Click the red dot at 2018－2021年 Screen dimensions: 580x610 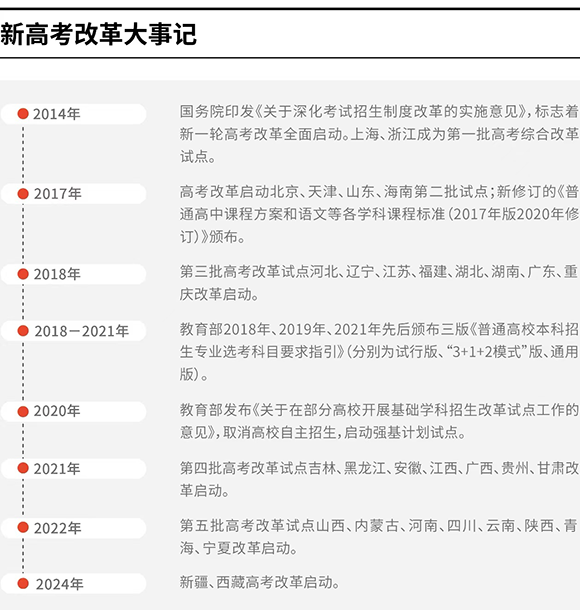23,331
